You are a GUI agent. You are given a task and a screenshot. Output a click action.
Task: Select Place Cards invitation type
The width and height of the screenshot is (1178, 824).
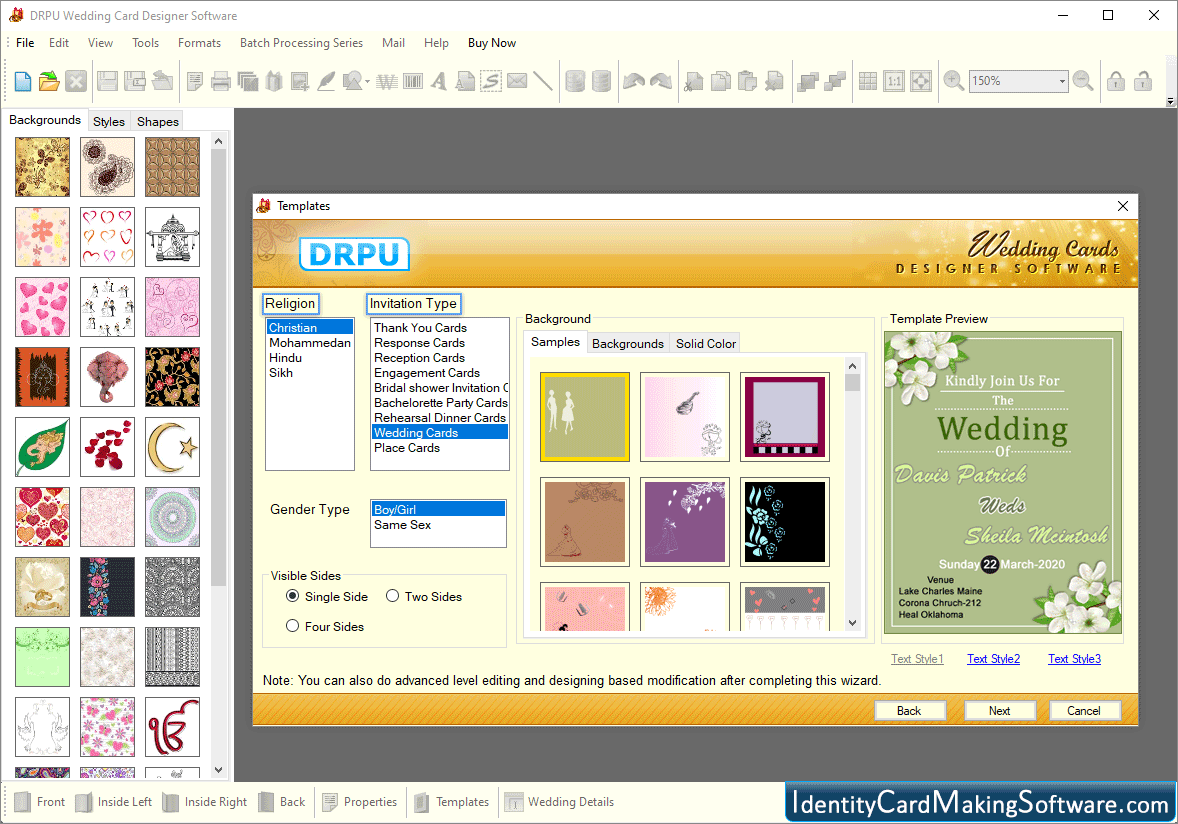(439, 448)
